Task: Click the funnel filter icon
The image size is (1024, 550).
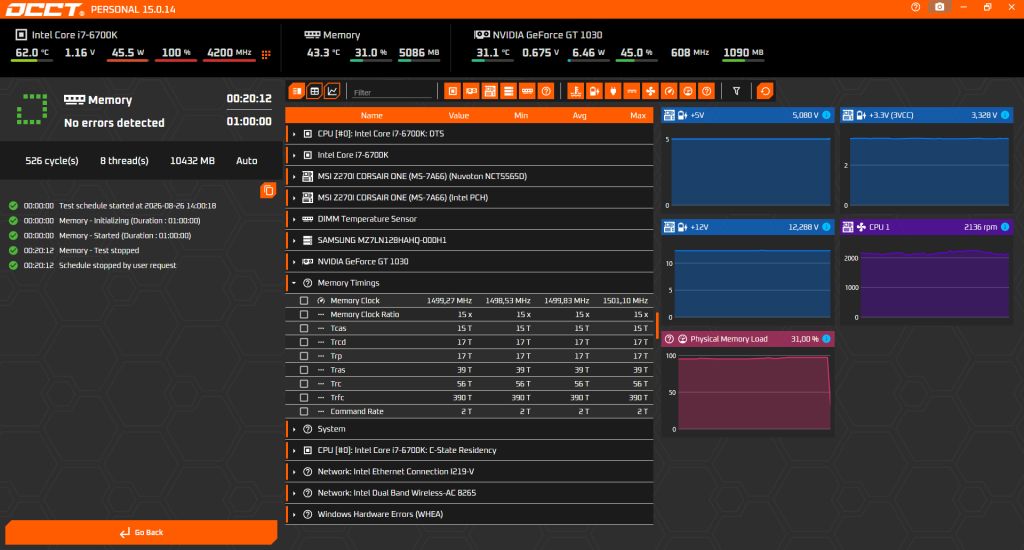Action: click(736, 91)
